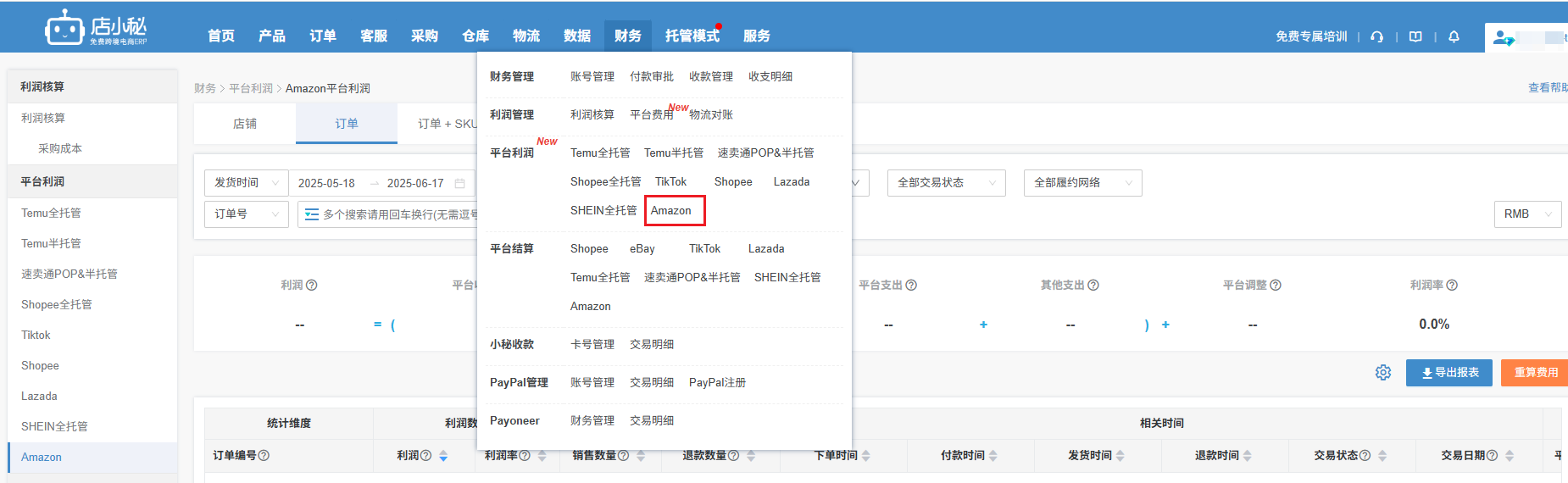Sort by 利润 column arrows
This screenshot has height=483, width=1568.
tap(443, 456)
